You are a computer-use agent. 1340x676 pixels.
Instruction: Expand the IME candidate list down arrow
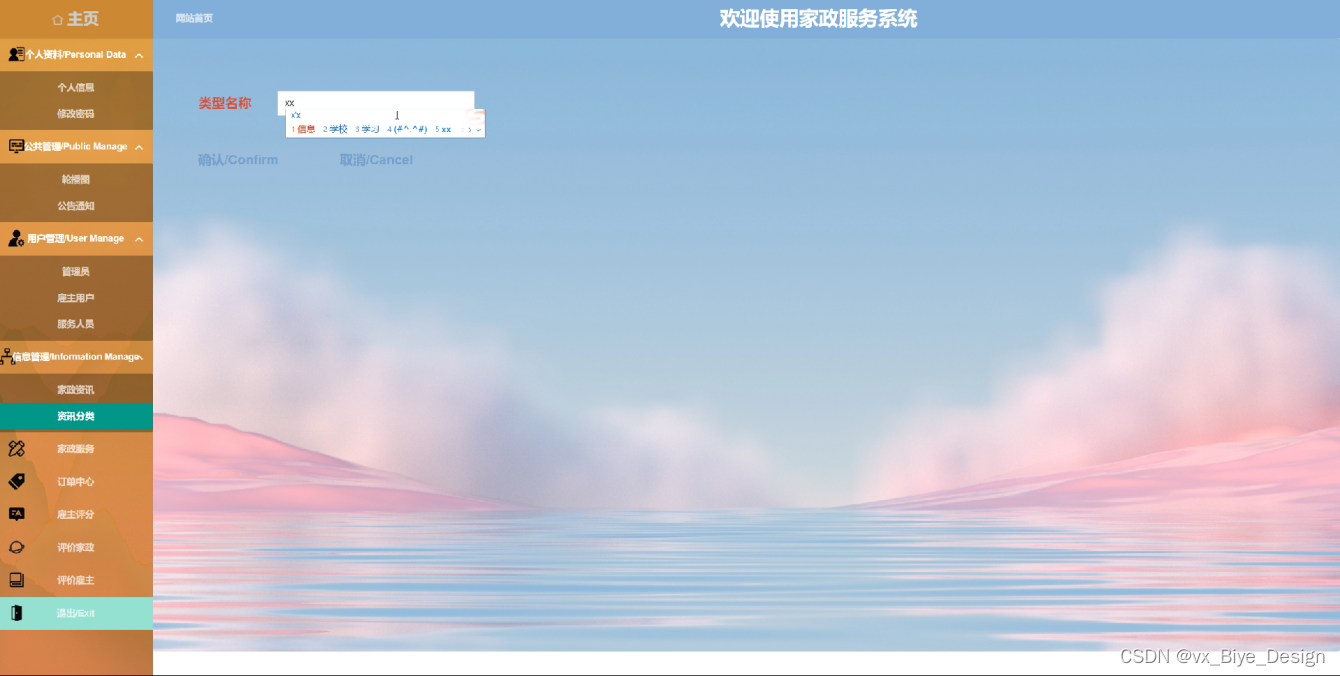(479, 130)
